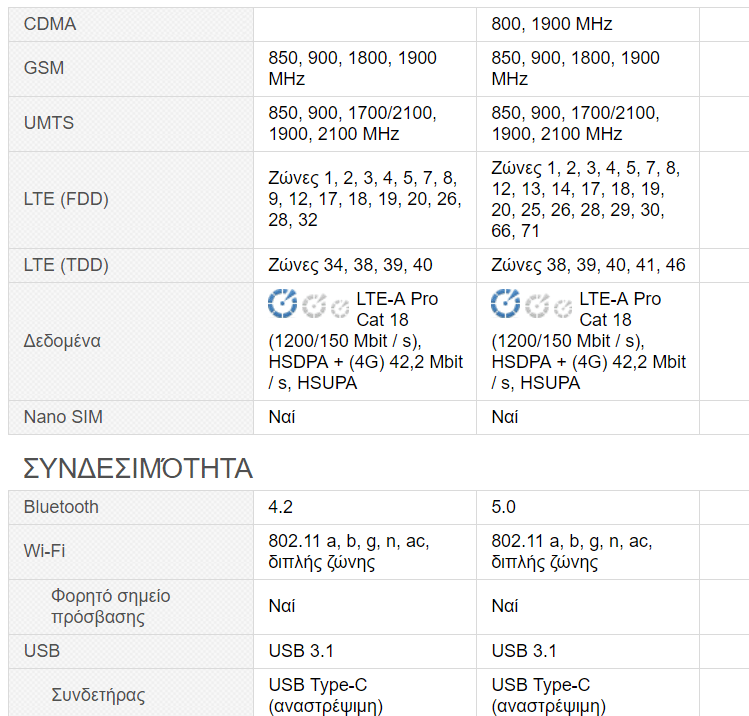Select the Bluetooth row label

pos(61,507)
